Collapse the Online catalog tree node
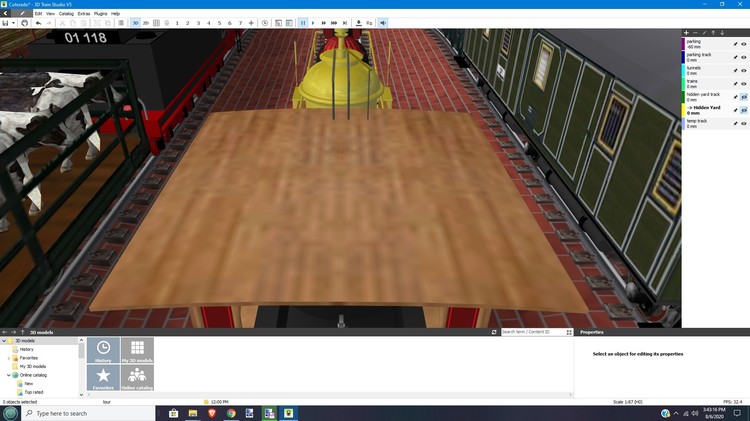 (9, 375)
